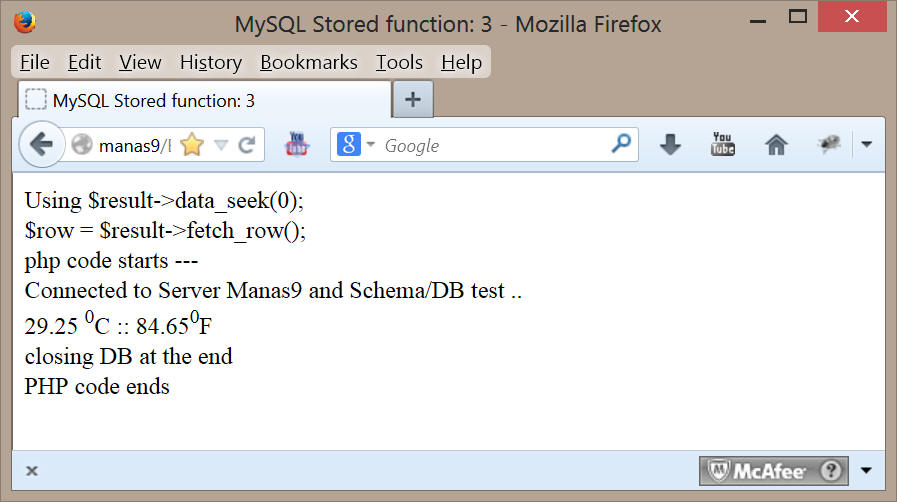Reload the page using the refresh icon

pyautogui.click(x=247, y=145)
